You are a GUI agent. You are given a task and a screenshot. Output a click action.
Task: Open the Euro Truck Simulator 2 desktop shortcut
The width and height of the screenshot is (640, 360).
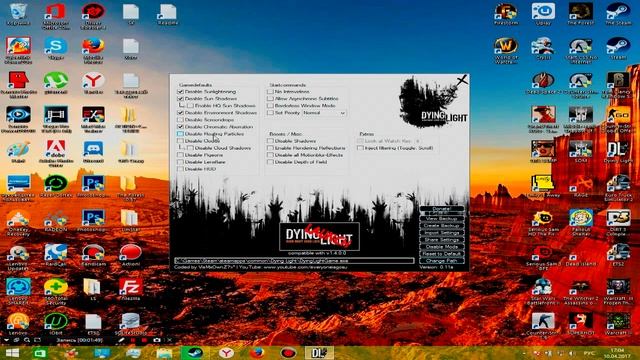click(x=618, y=188)
